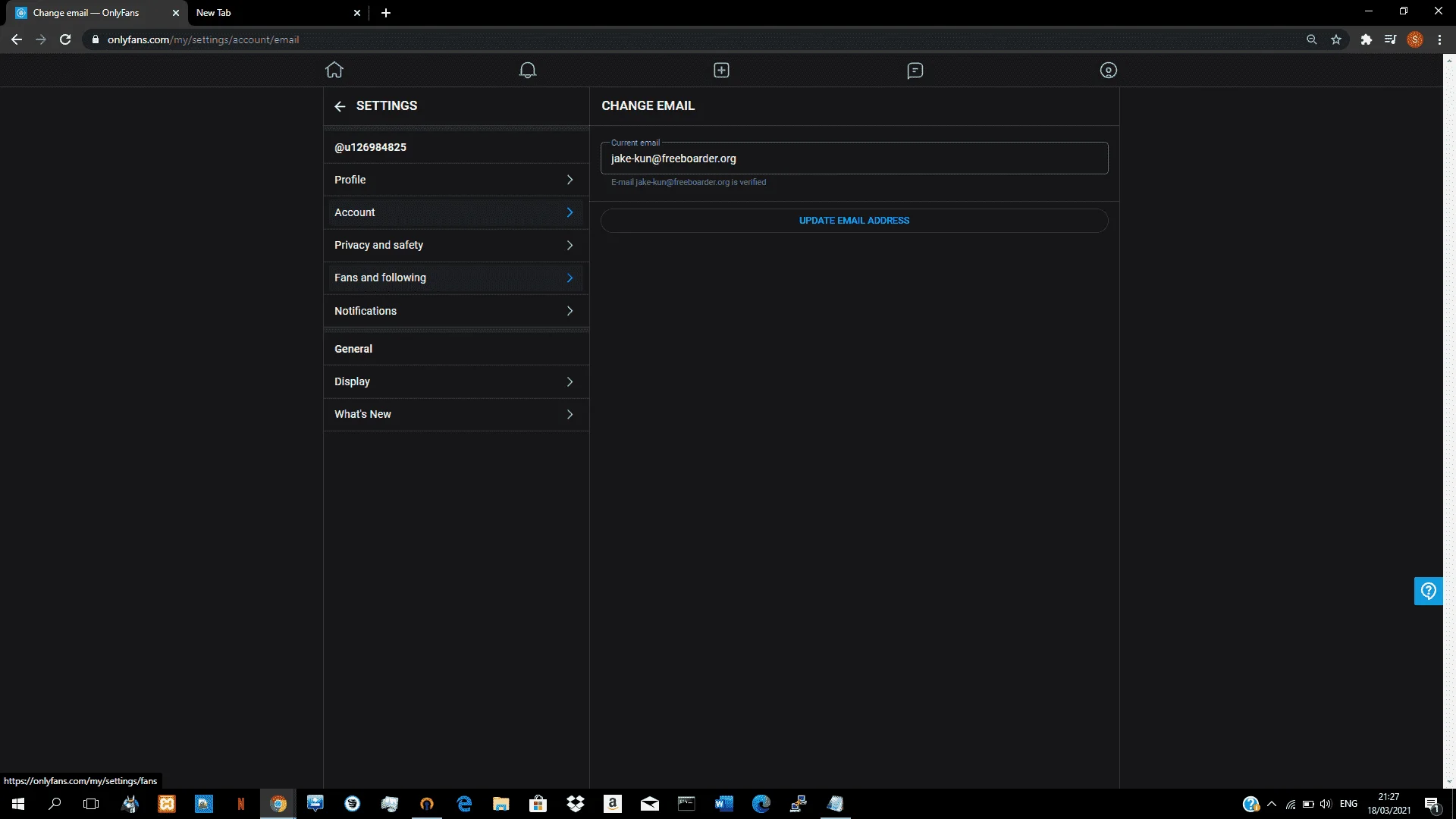
Task: Expand the Fans and following chevron
Action: pos(570,278)
